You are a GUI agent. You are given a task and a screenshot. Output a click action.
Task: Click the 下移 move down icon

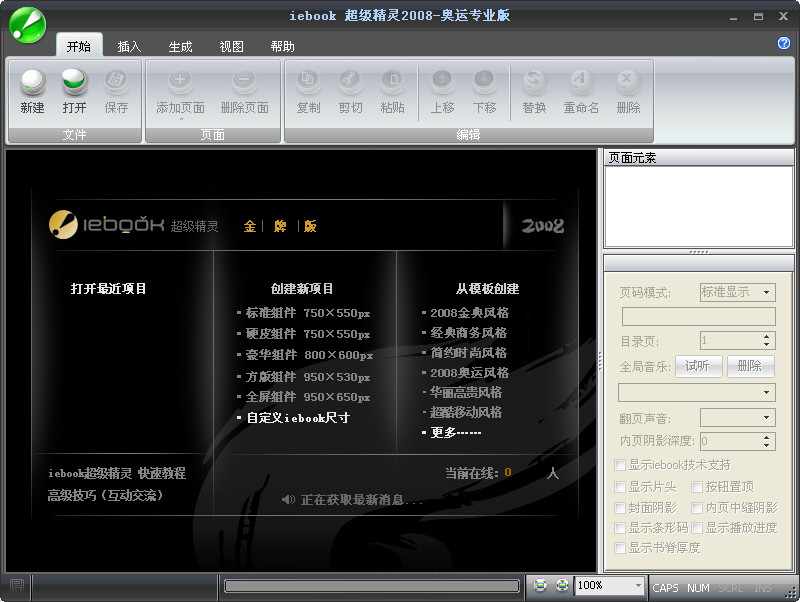[484, 81]
